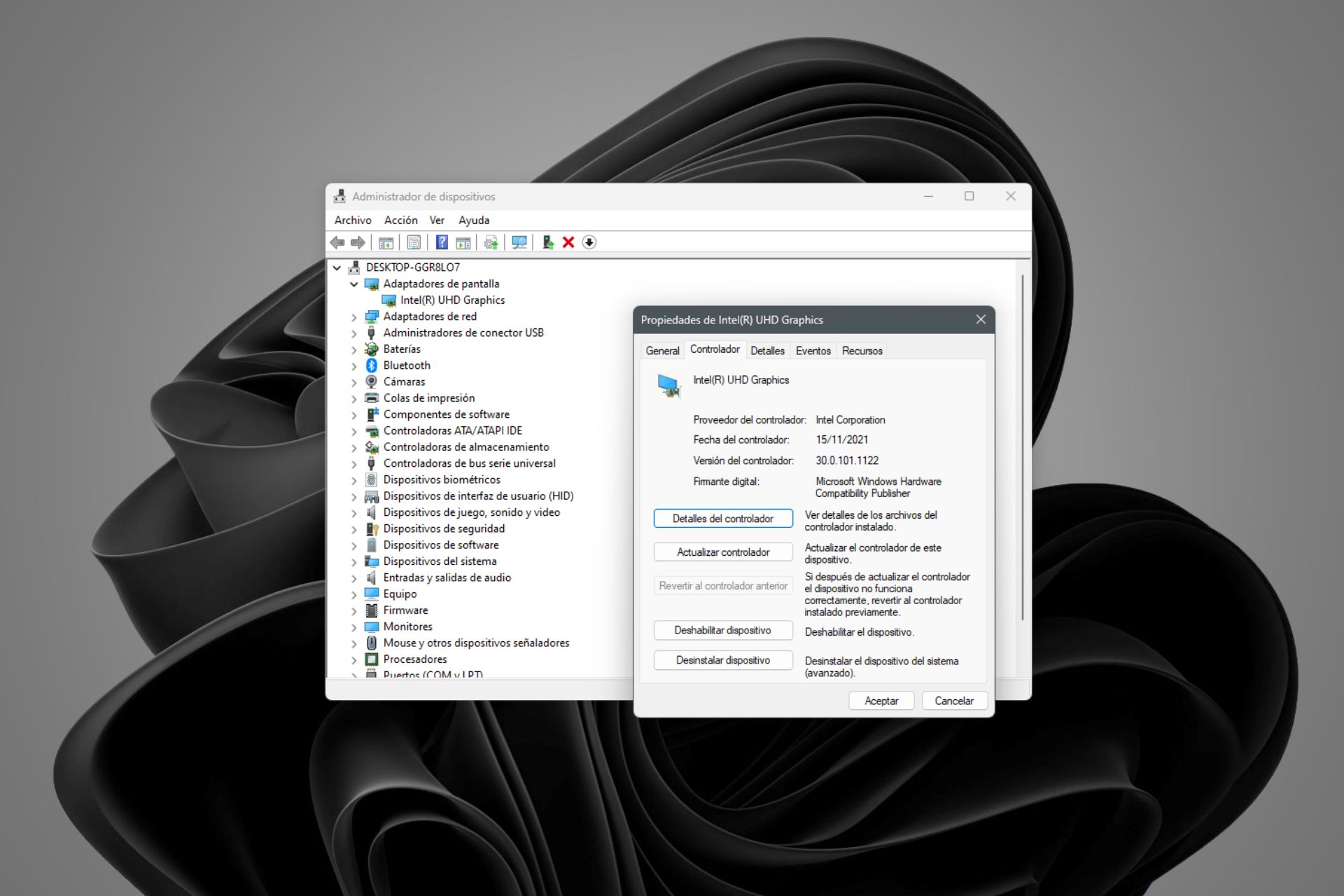Image resolution: width=1344 pixels, height=896 pixels.
Task: Click the Adaptadores de pantalla category icon
Action: click(x=372, y=284)
